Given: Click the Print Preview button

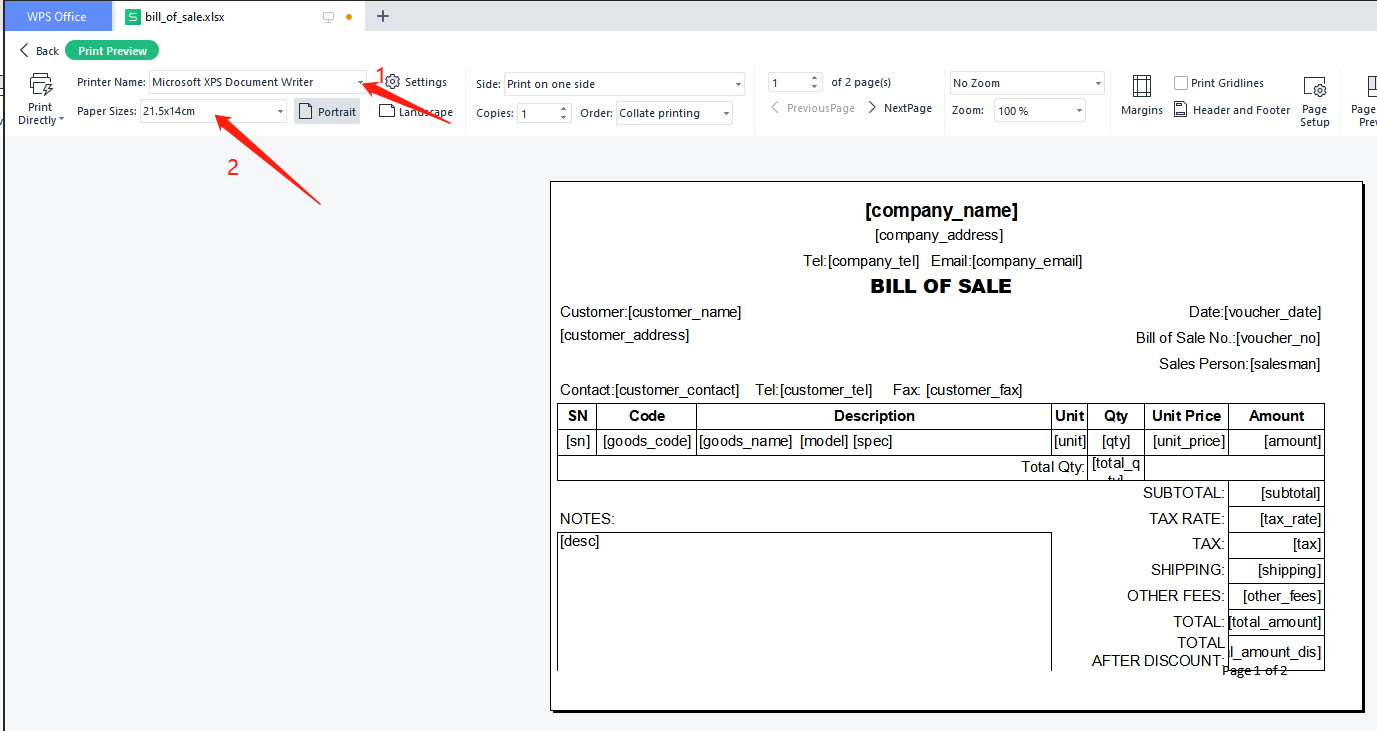Looking at the screenshot, I should coord(112,51).
